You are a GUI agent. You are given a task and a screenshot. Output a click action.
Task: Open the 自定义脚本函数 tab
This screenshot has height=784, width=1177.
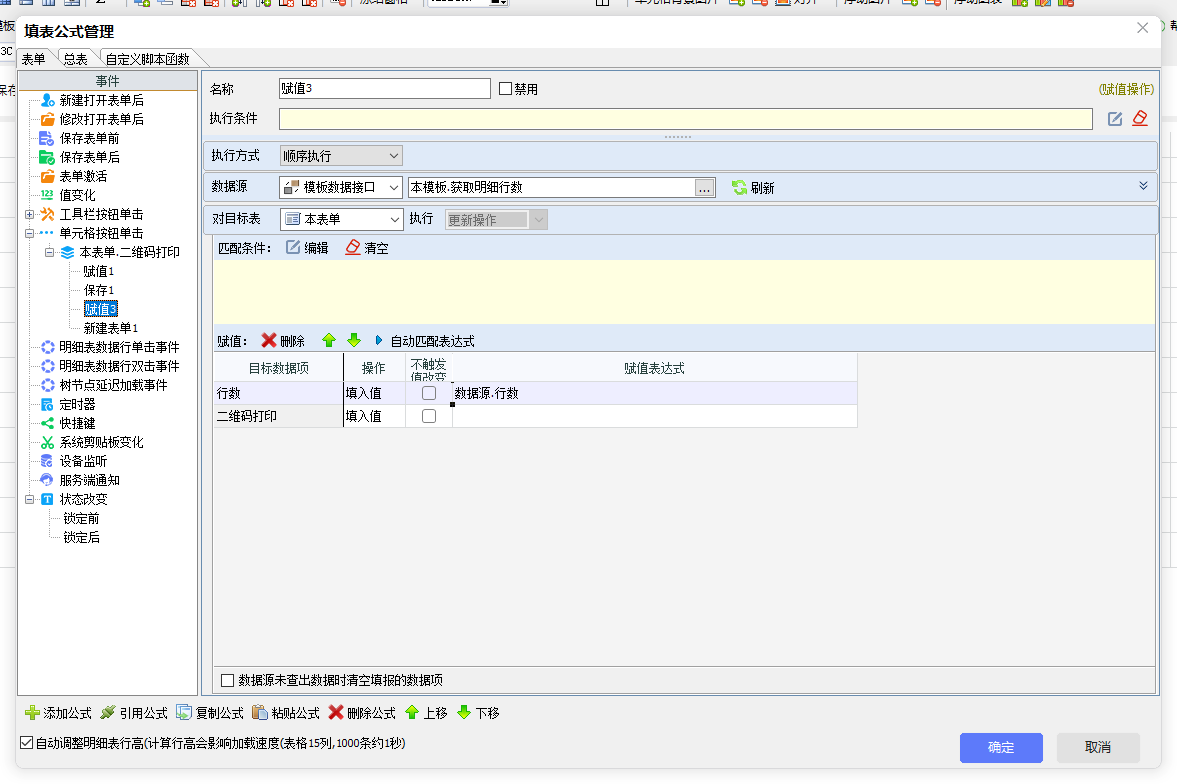(147, 59)
